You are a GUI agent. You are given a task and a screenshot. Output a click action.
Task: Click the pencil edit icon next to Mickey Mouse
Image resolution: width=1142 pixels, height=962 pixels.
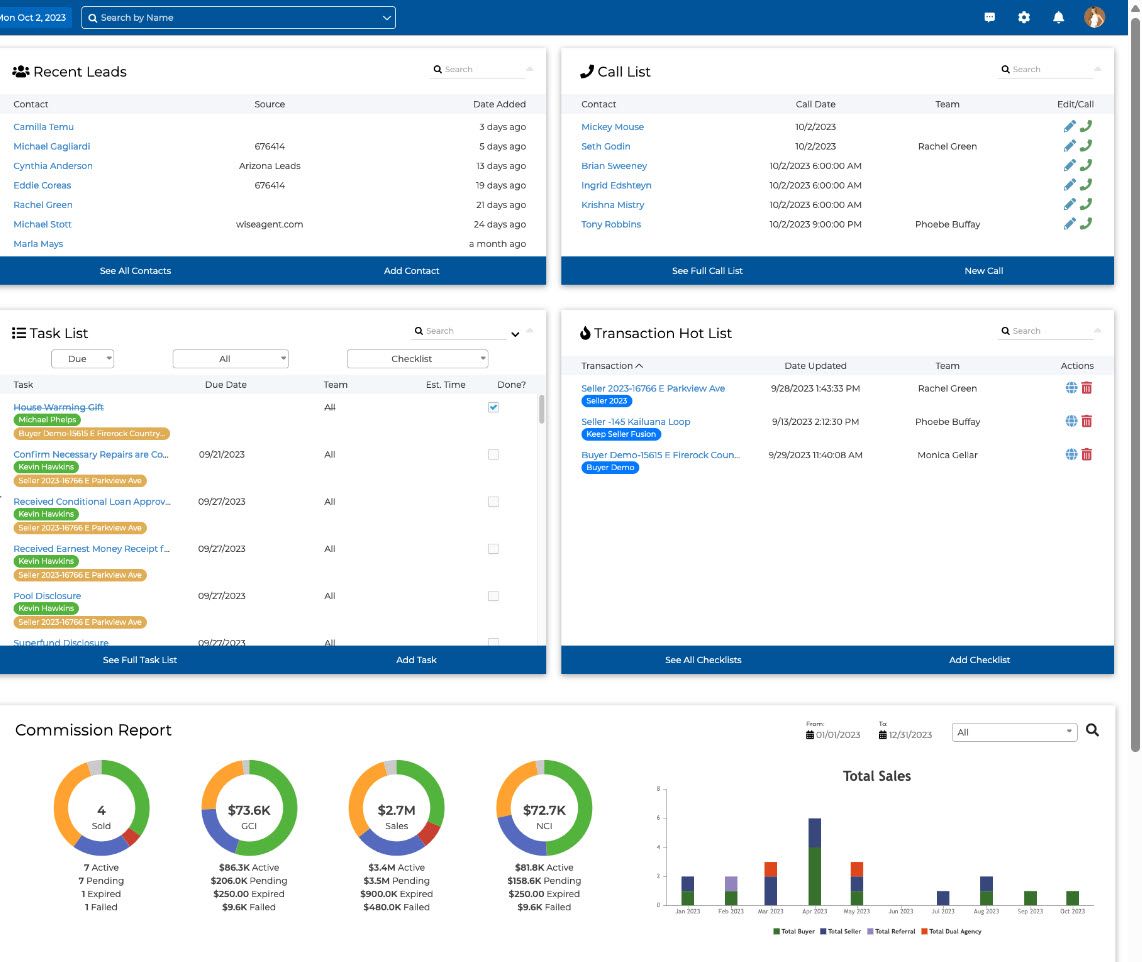coord(1069,126)
